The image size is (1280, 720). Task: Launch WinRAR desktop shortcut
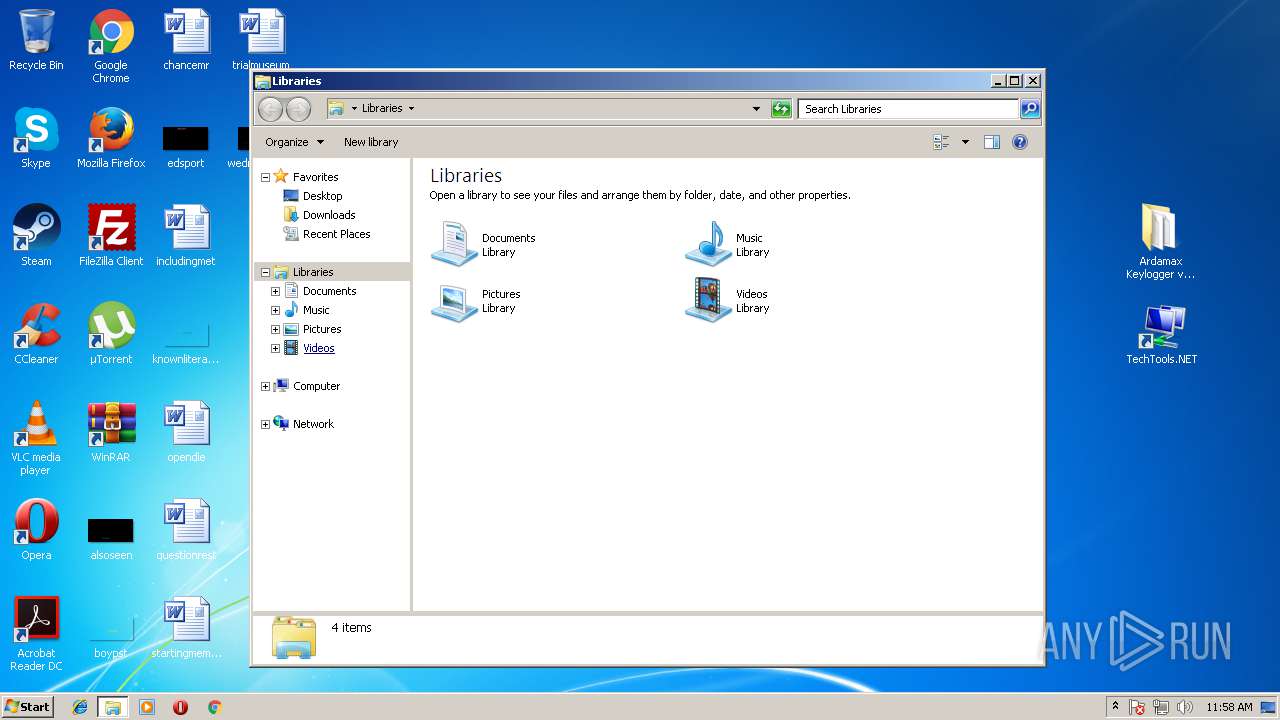(x=111, y=432)
